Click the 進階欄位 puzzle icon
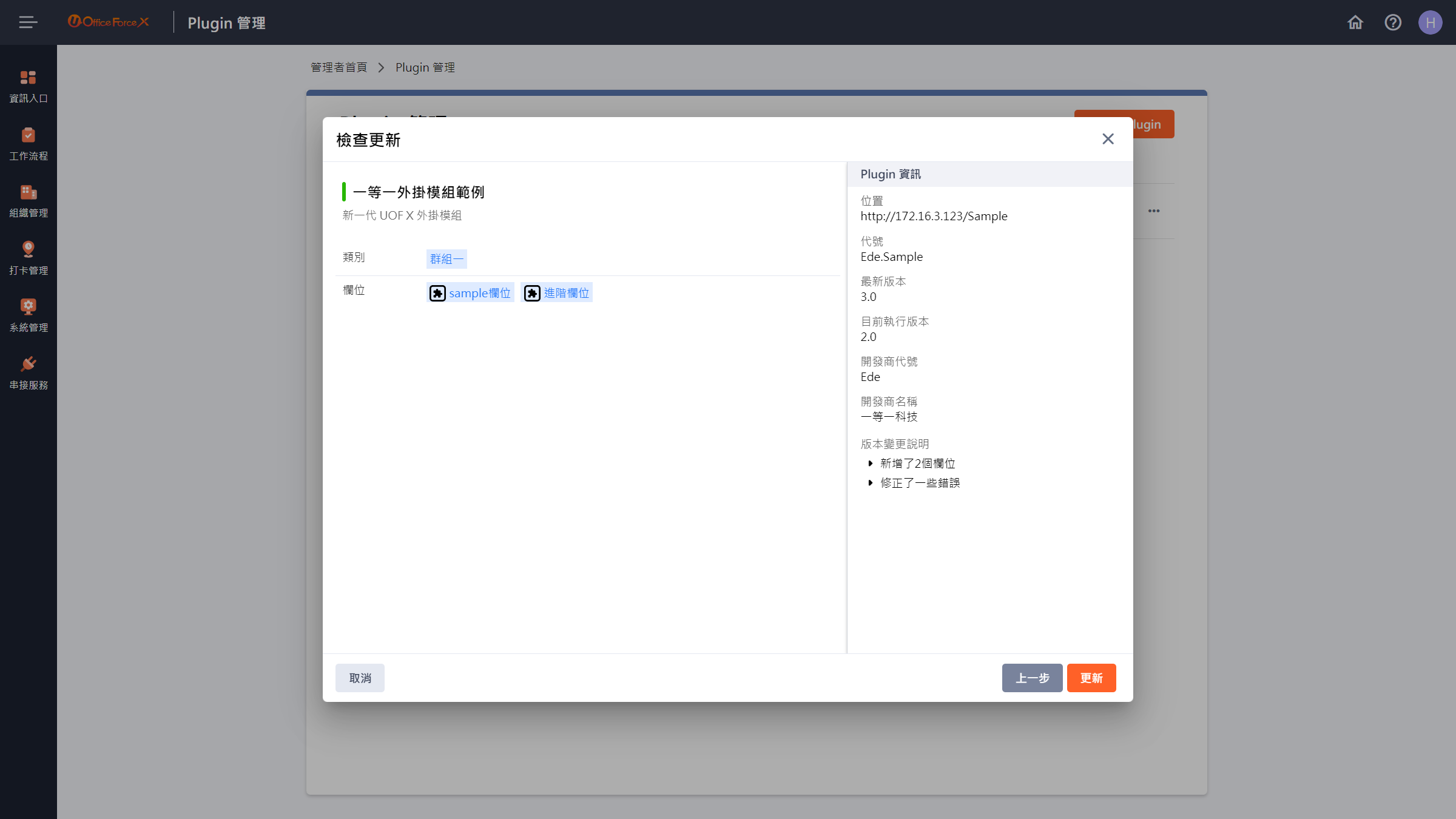Screen dimensions: 1456x819 [x=532, y=293]
